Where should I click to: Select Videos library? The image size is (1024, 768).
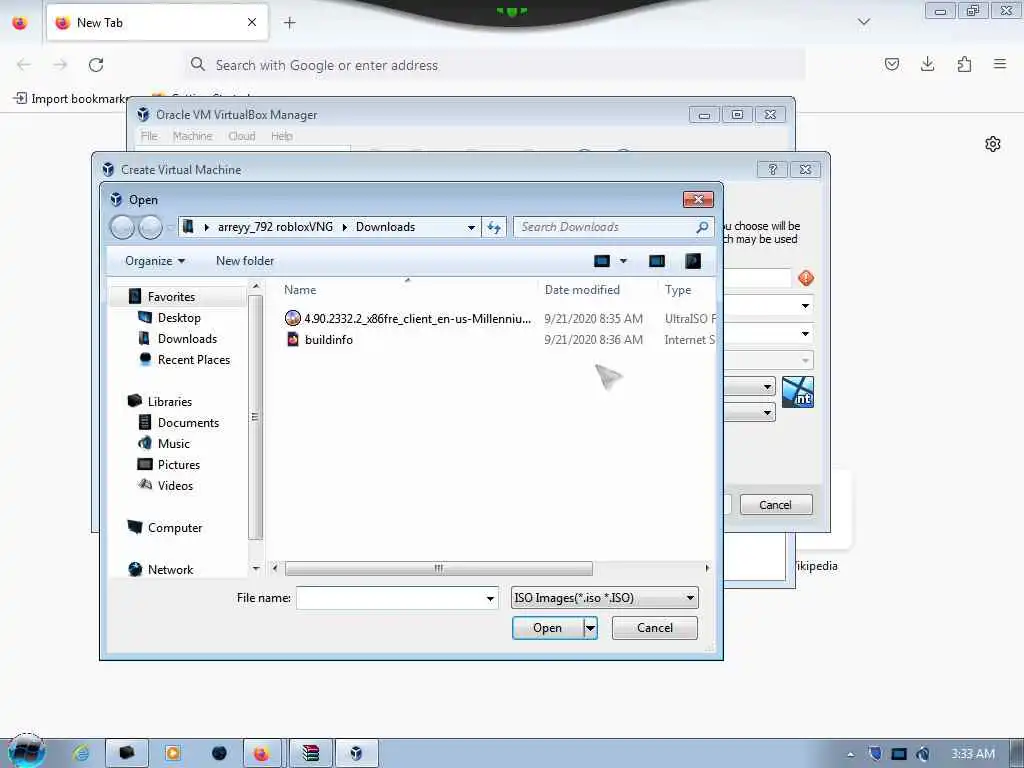[x=175, y=485]
